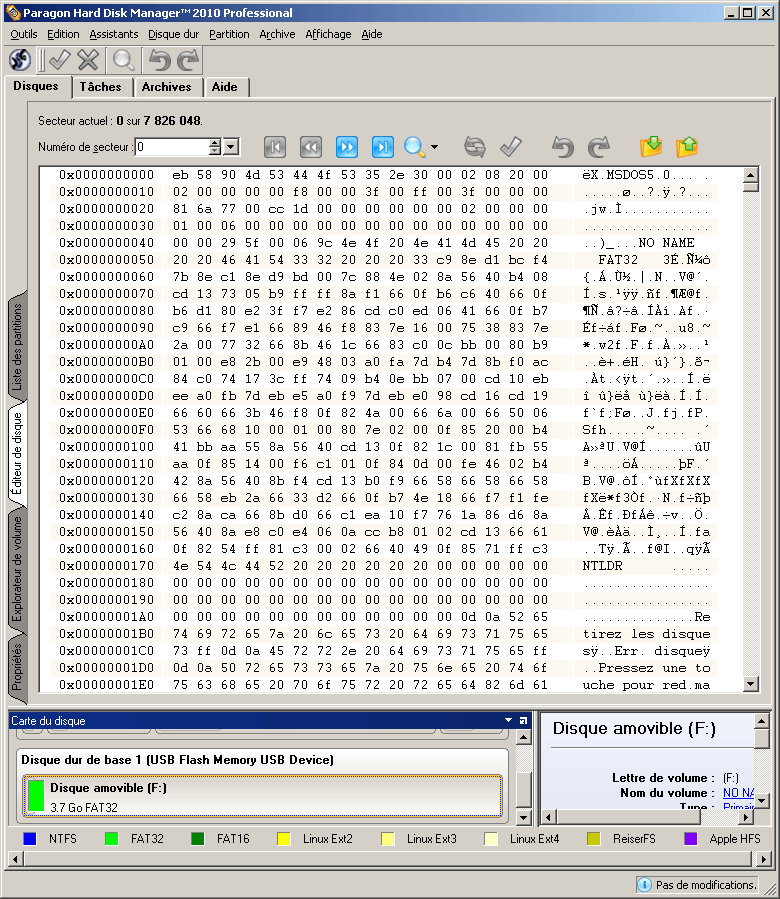Click the Numéro de secteur input field

172,147
